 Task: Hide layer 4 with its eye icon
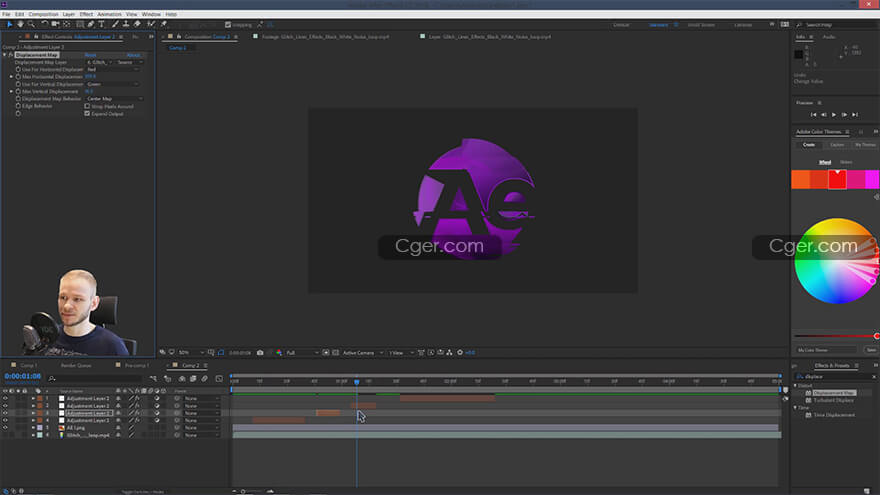(5, 420)
